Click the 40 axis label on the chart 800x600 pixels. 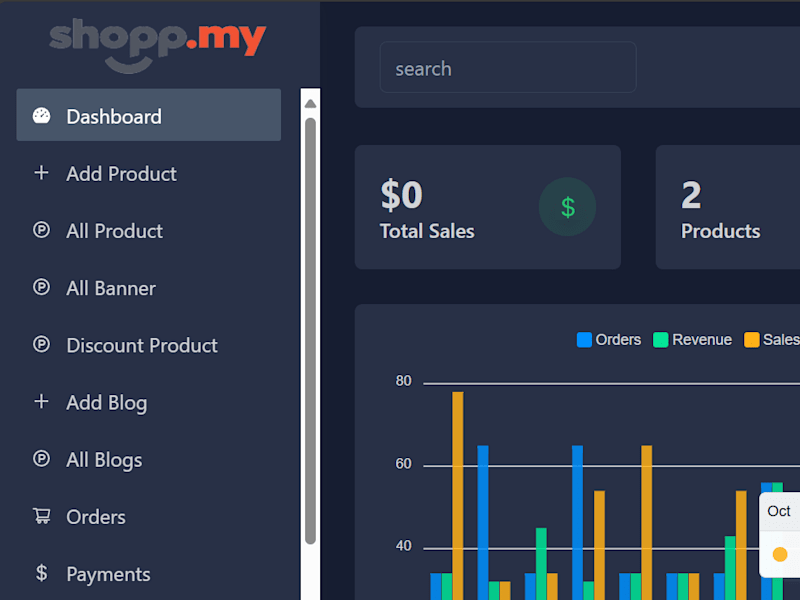coord(403,546)
